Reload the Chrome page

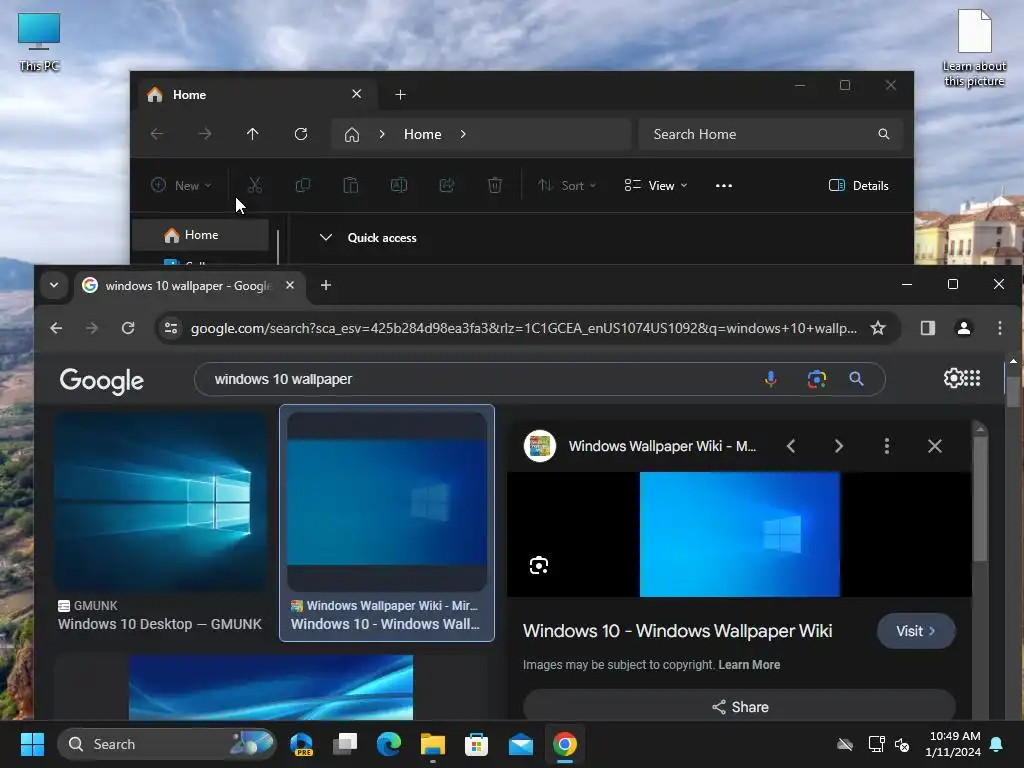pyautogui.click(x=128, y=328)
